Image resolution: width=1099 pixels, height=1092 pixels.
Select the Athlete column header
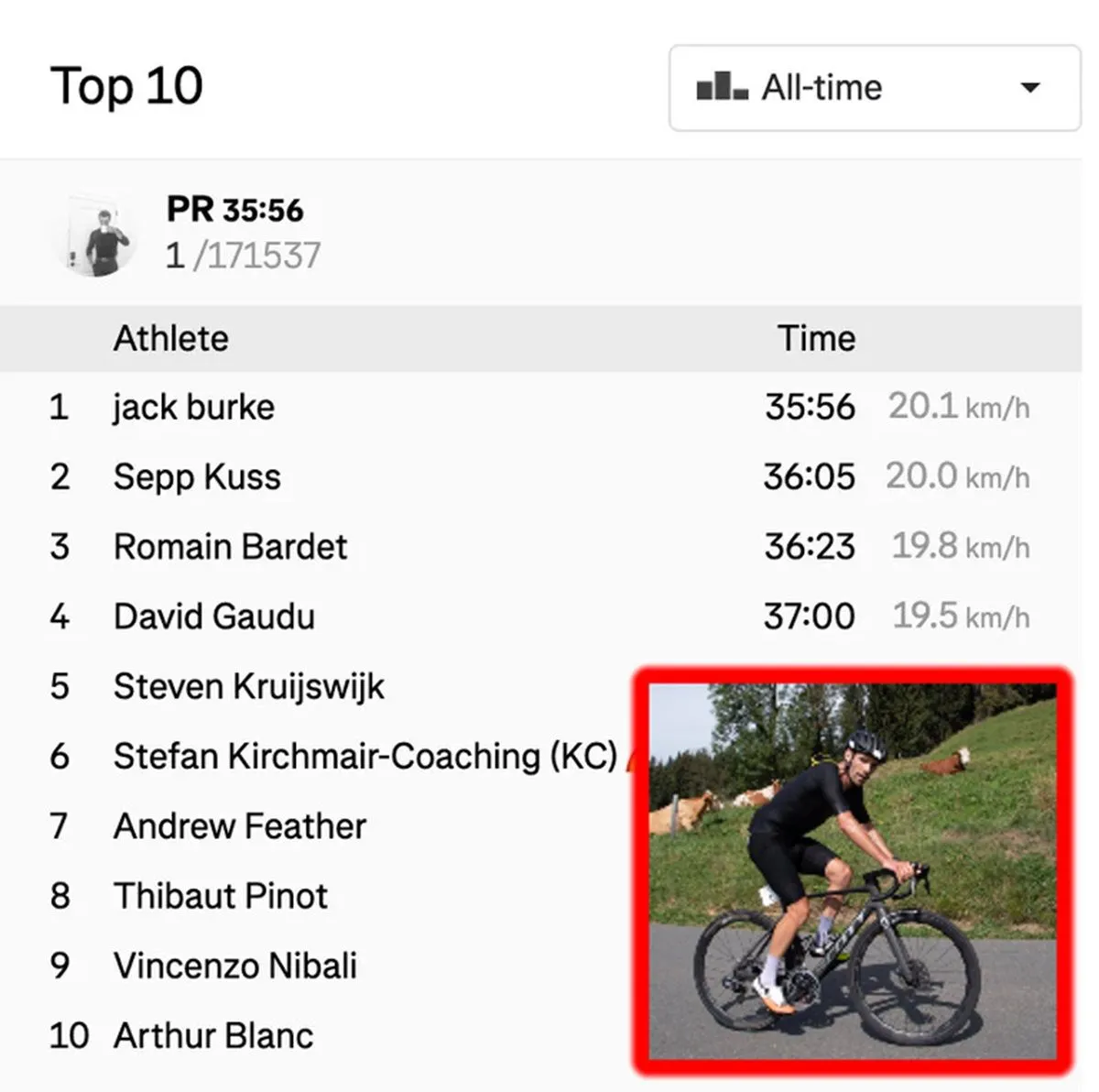tap(170, 338)
